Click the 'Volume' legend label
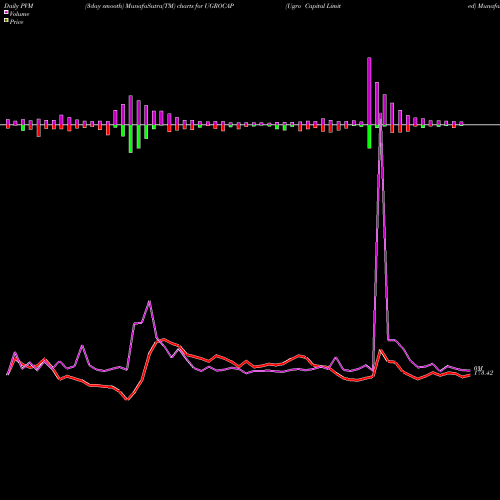Viewport: 500px width, 500px height. (19, 14)
